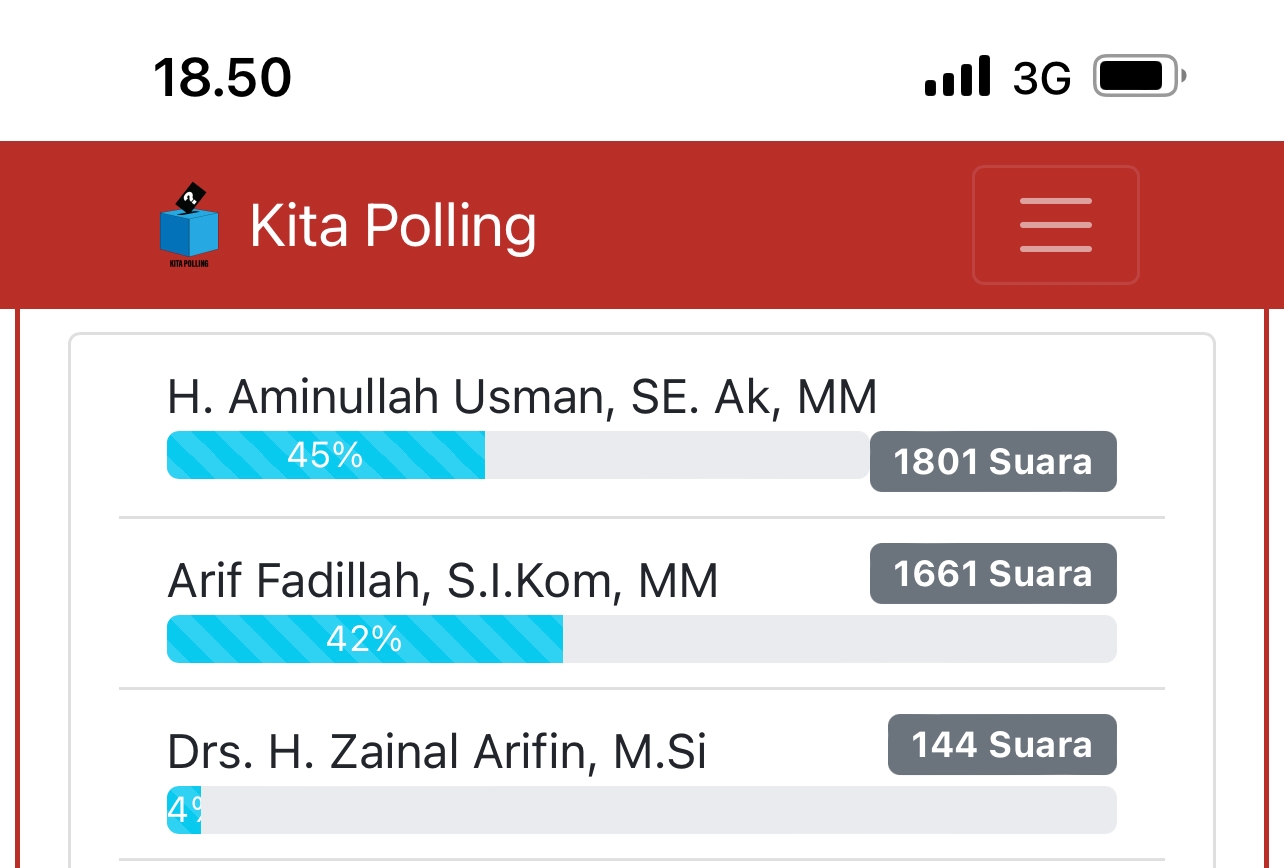Select the 1661 Suara badge
The width and height of the screenshot is (1284, 868).
[x=992, y=573]
